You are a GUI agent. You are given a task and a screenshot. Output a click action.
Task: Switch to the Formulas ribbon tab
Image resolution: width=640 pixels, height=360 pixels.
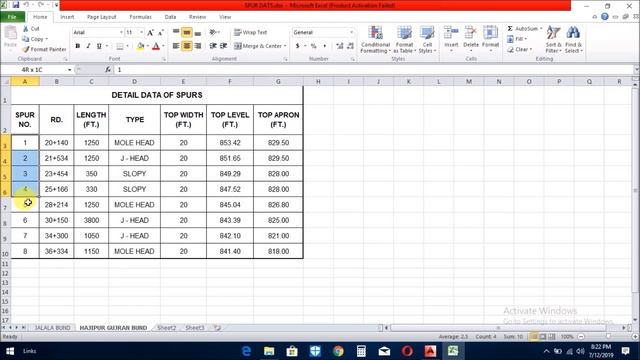click(140, 17)
